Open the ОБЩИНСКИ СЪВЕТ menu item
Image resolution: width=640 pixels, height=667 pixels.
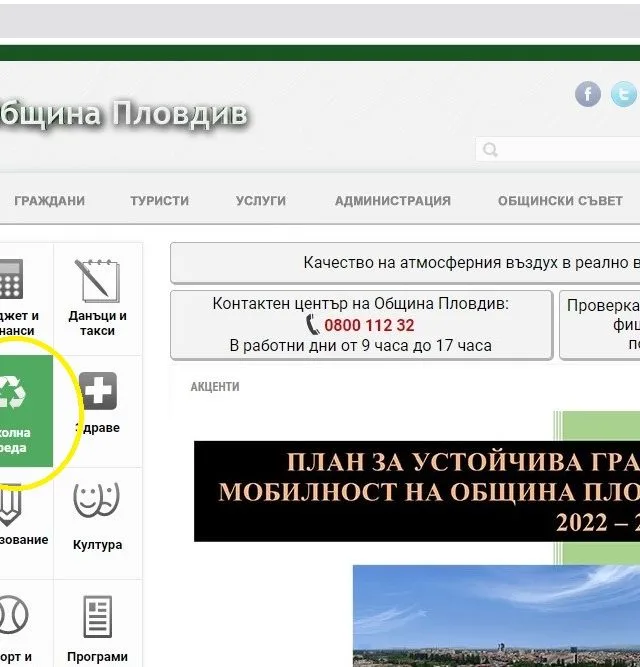pos(560,201)
